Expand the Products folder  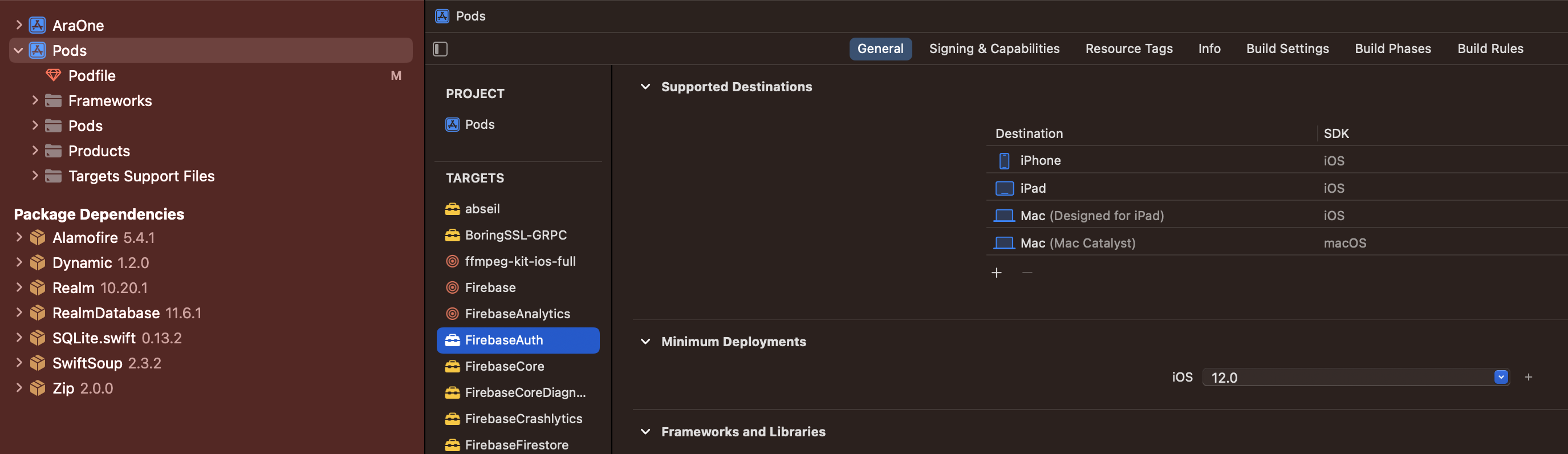pyautogui.click(x=35, y=151)
